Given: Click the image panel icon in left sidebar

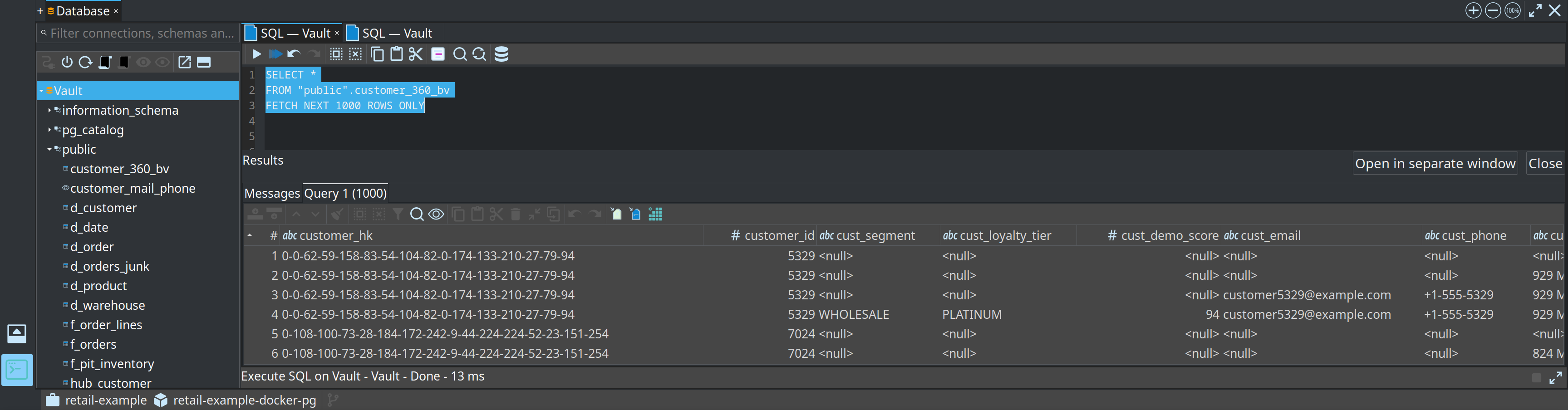Looking at the screenshot, I should coord(17,333).
